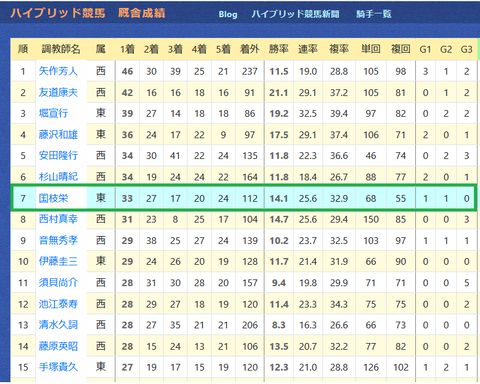Click the G1 column header

[425, 49]
